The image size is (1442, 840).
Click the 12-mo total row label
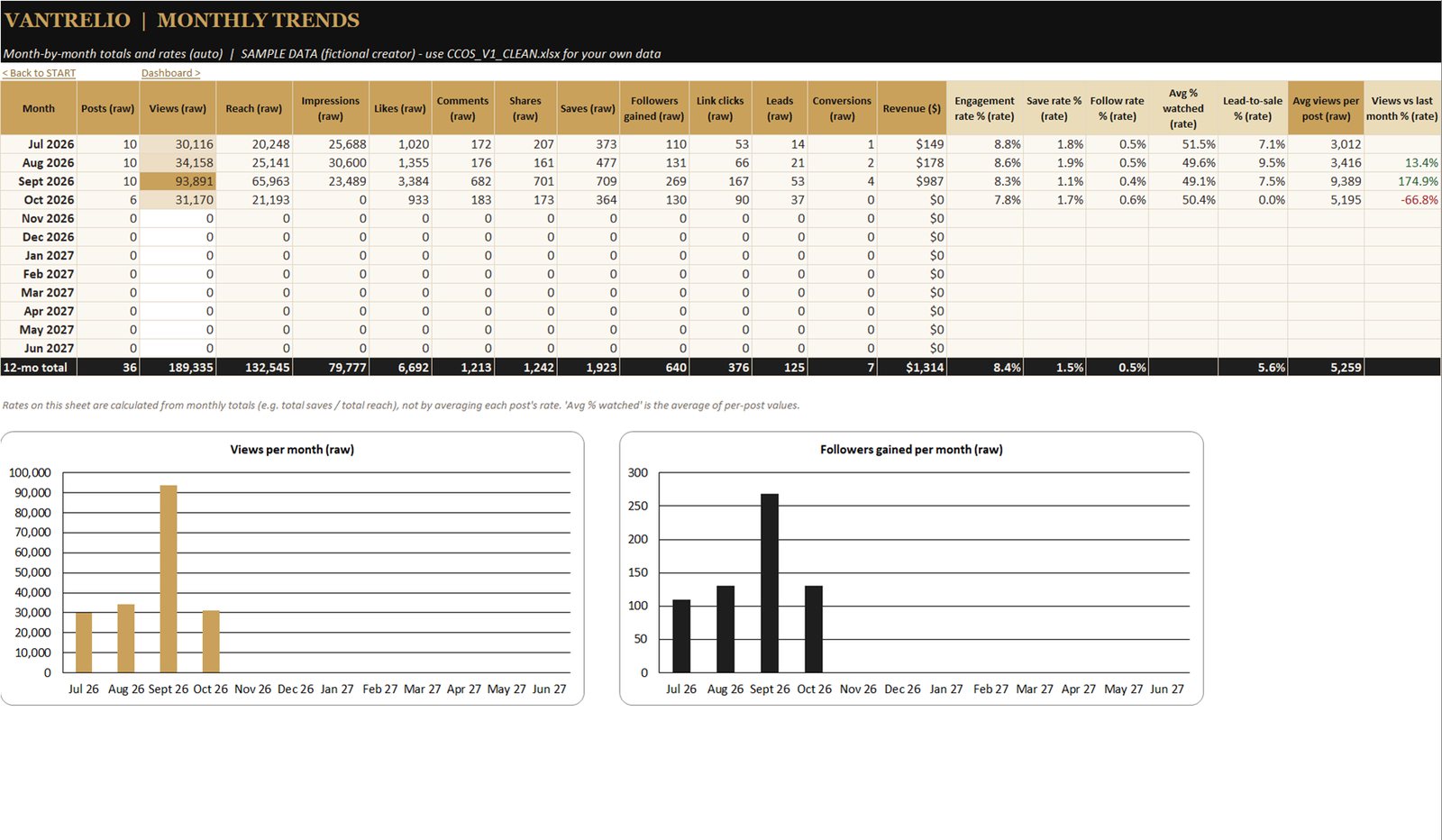coord(39,368)
